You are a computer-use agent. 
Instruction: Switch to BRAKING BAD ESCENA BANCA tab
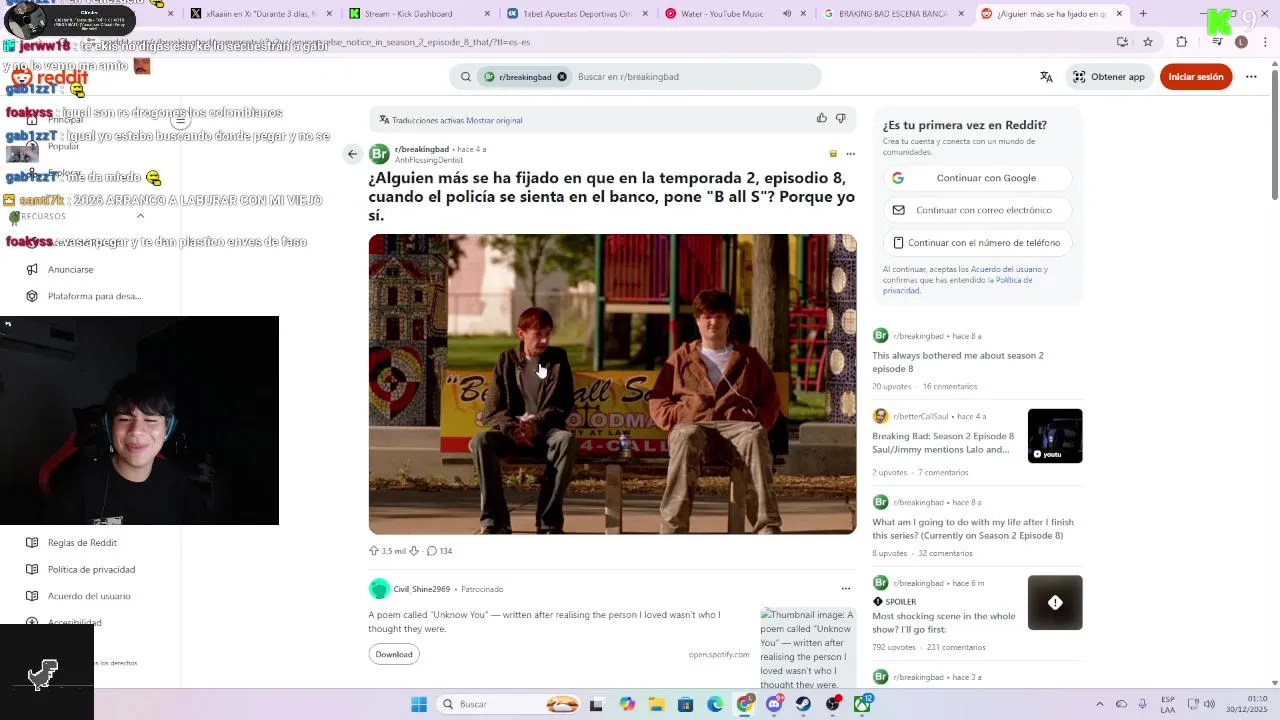click(x=894, y=14)
